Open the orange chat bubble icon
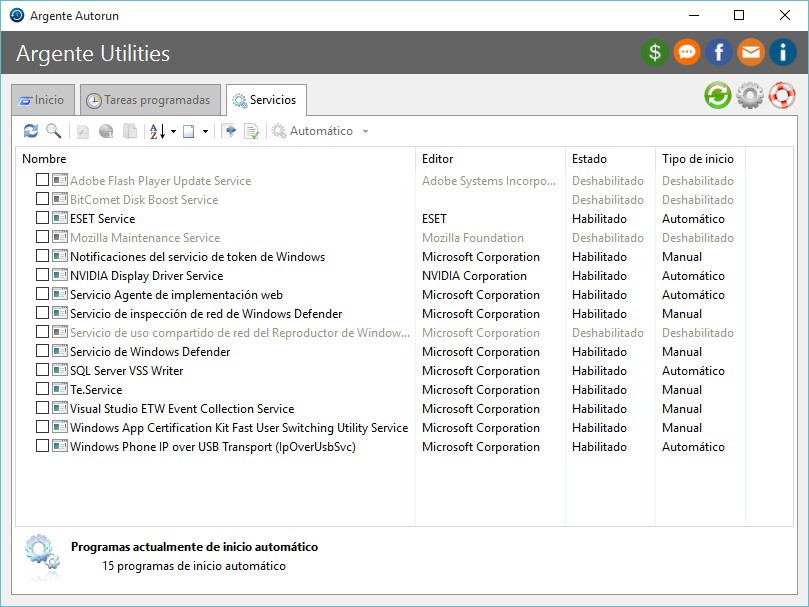Image resolution: width=809 pixels, height=607 pixels. 687,52
